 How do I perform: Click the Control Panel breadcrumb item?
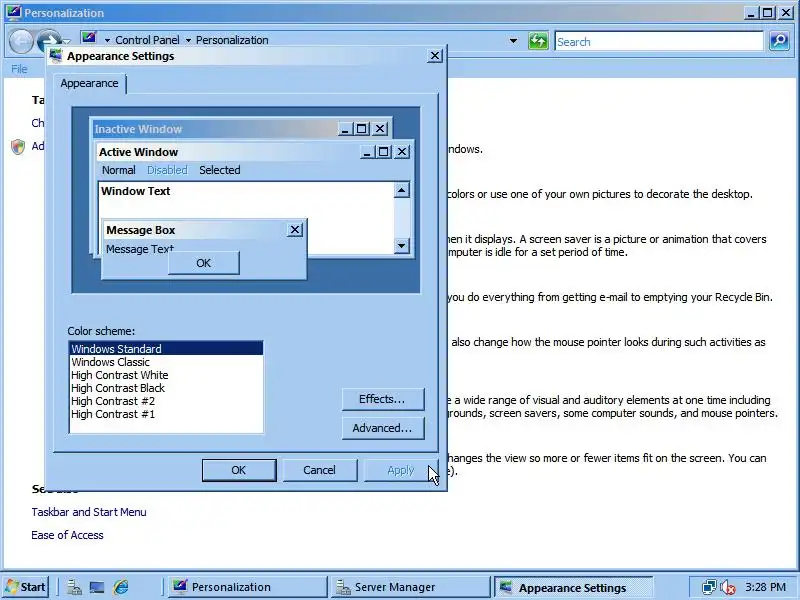[147, 40]
